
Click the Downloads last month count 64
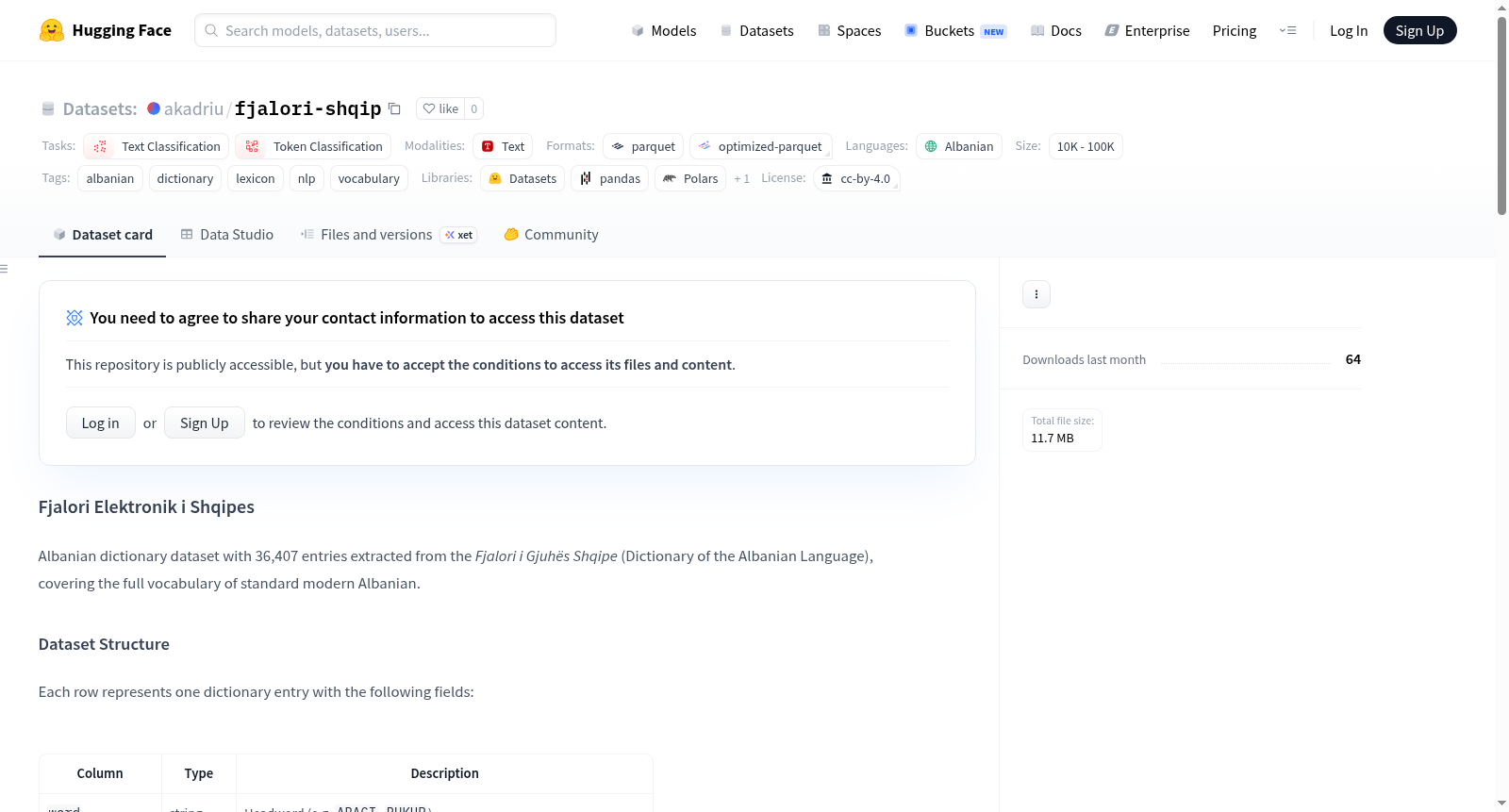pos(1352,359)
